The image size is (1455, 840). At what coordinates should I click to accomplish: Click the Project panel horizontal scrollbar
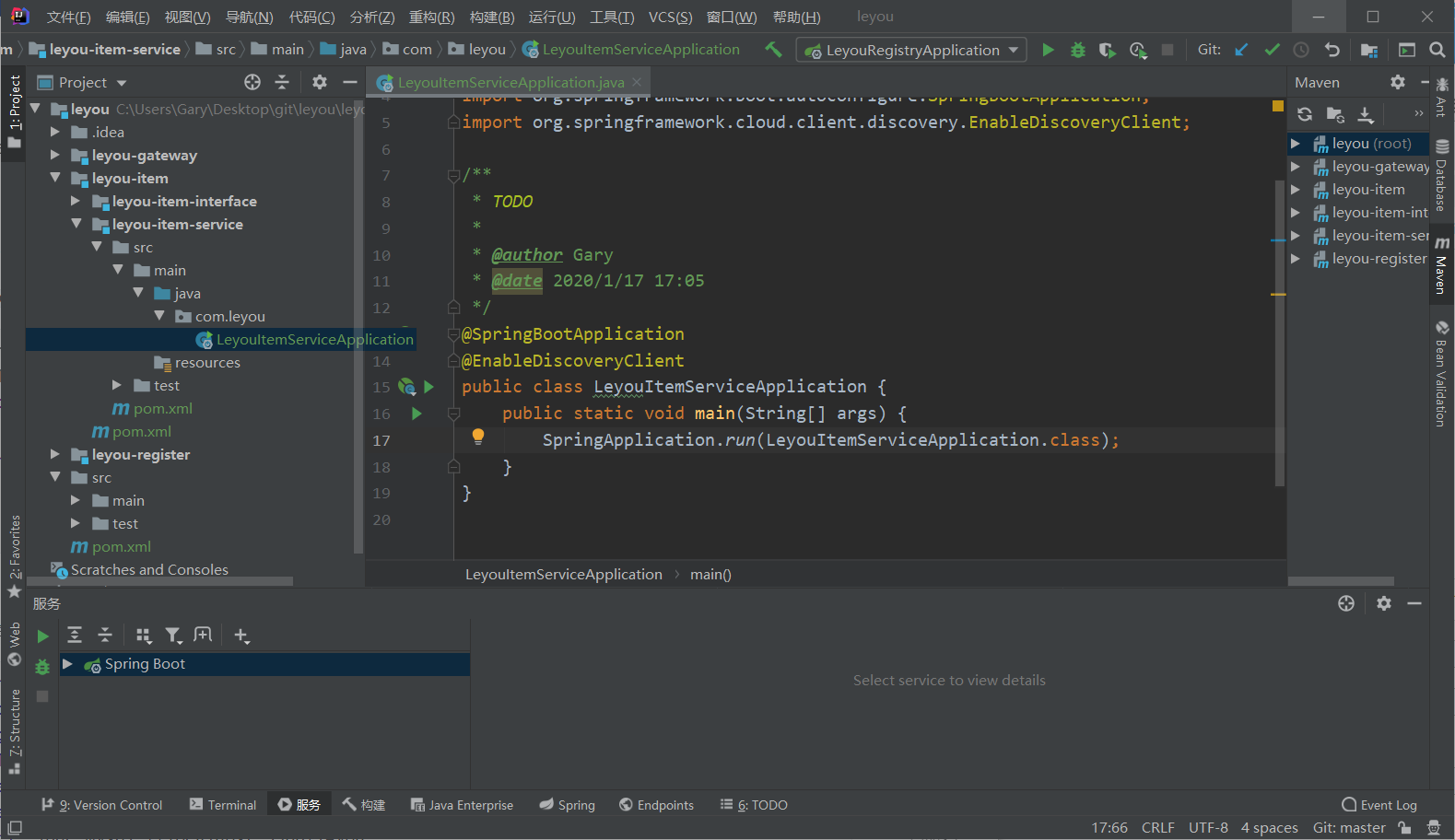(161, 581)
